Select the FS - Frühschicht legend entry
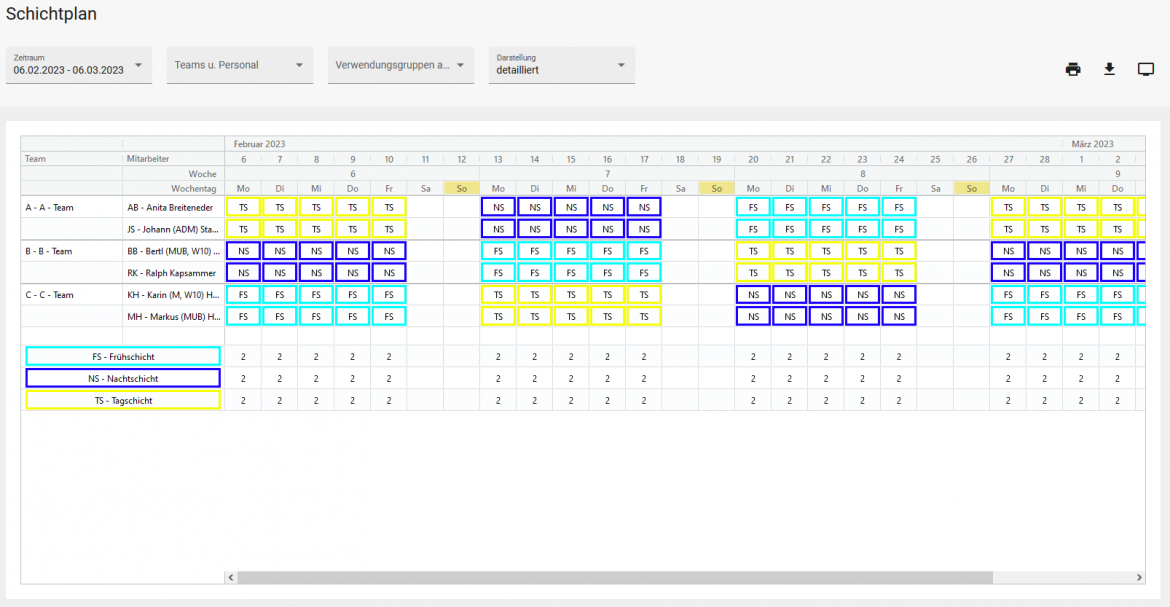This screenshot has width=1170, height=607. point(122,355)
